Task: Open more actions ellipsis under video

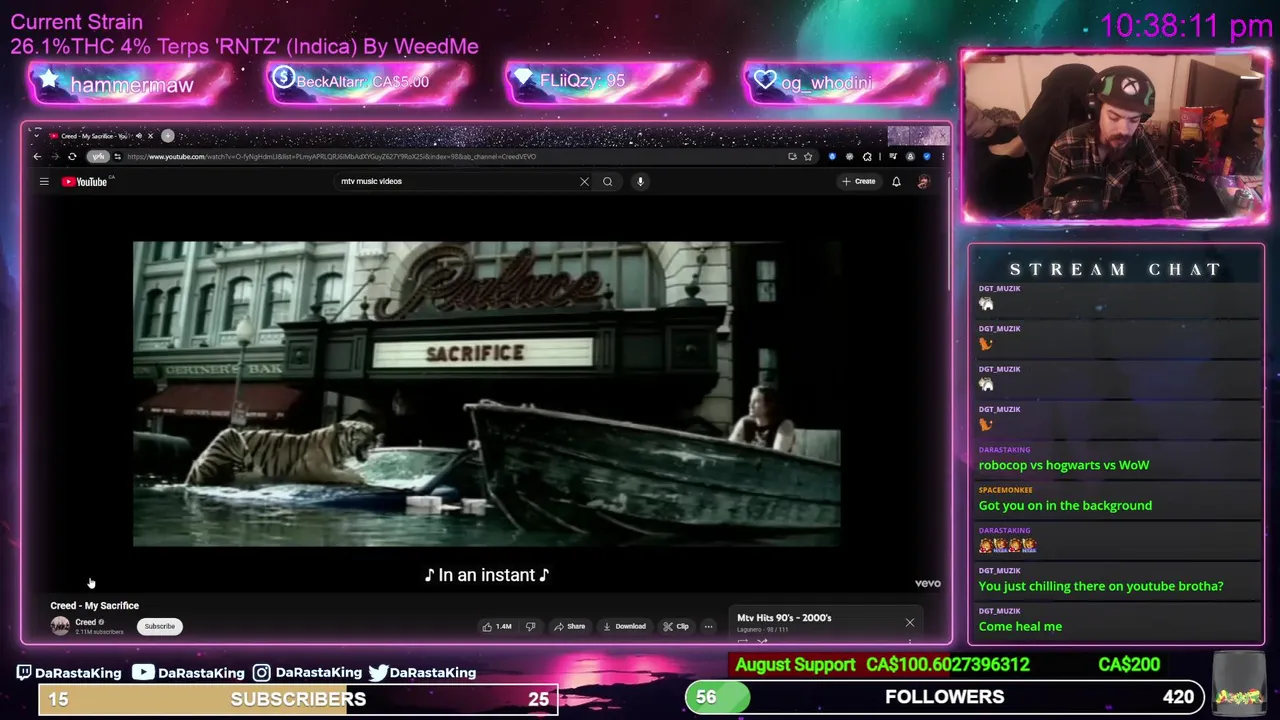Action: pyautogui.click(x=708, y=626)
